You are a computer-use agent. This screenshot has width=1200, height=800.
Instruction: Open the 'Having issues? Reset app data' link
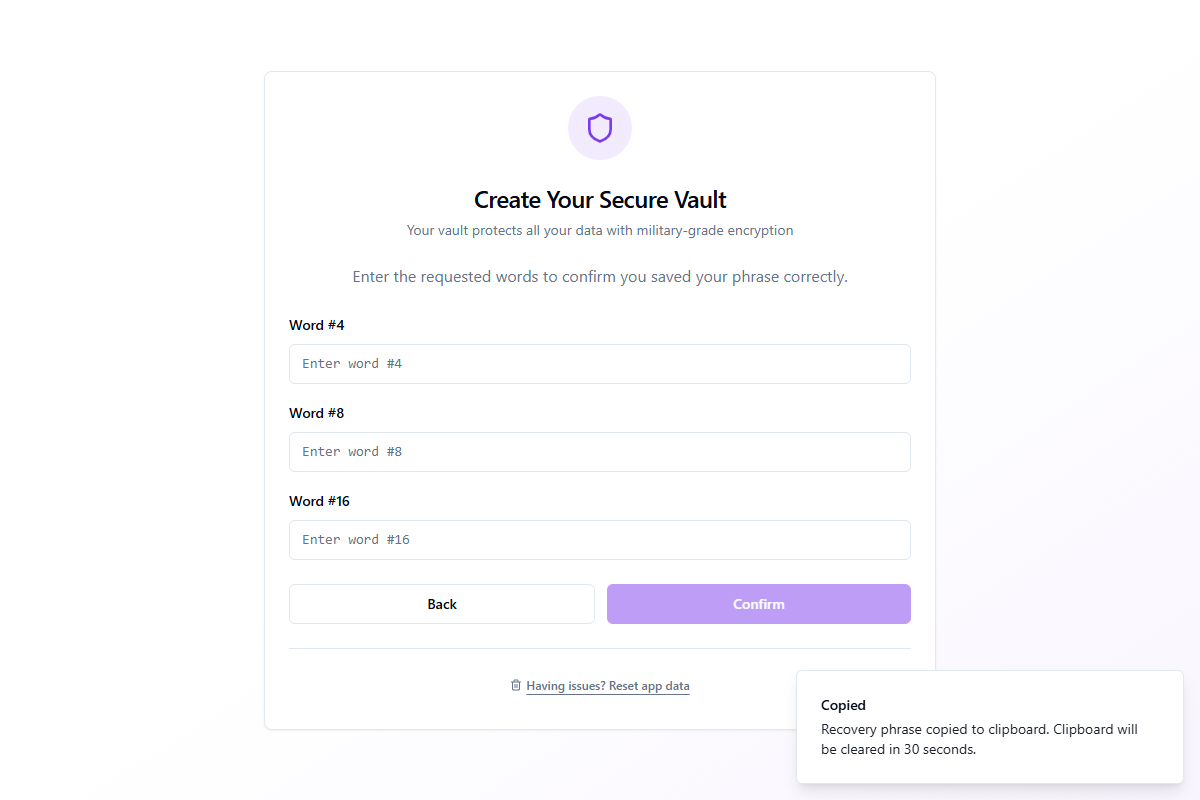click(x=607, y=686)
